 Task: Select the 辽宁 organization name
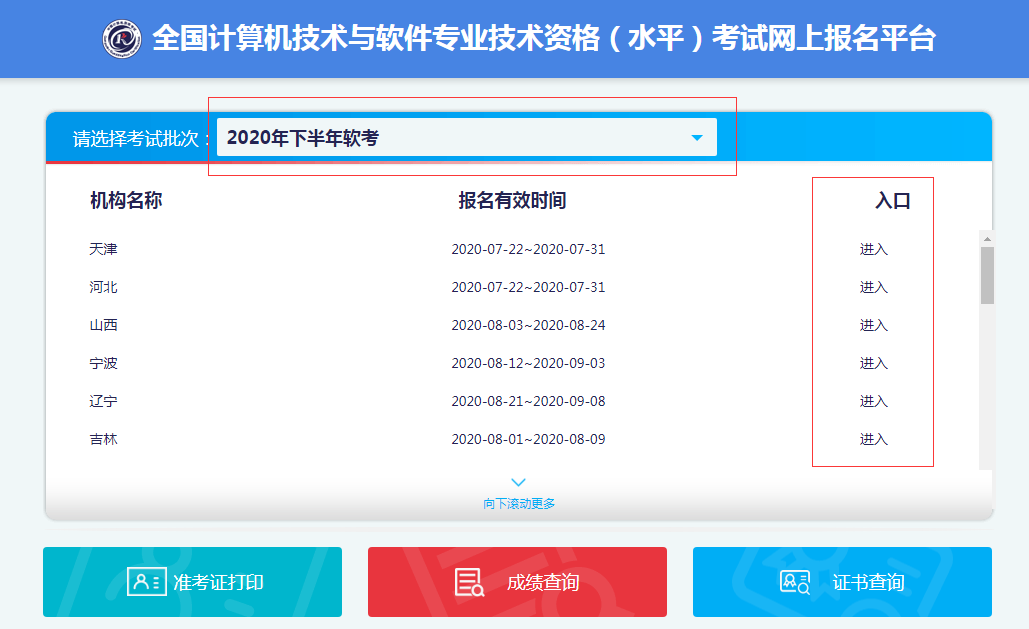[x=104, y=402]
